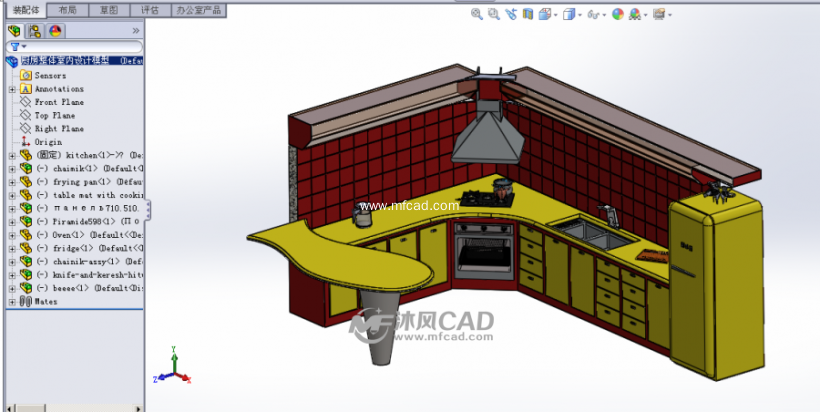The width and height of the screenshot is (820, 412).
Task: Click the tree horizontal scrollbar right arrow
Action: point(138,408)
